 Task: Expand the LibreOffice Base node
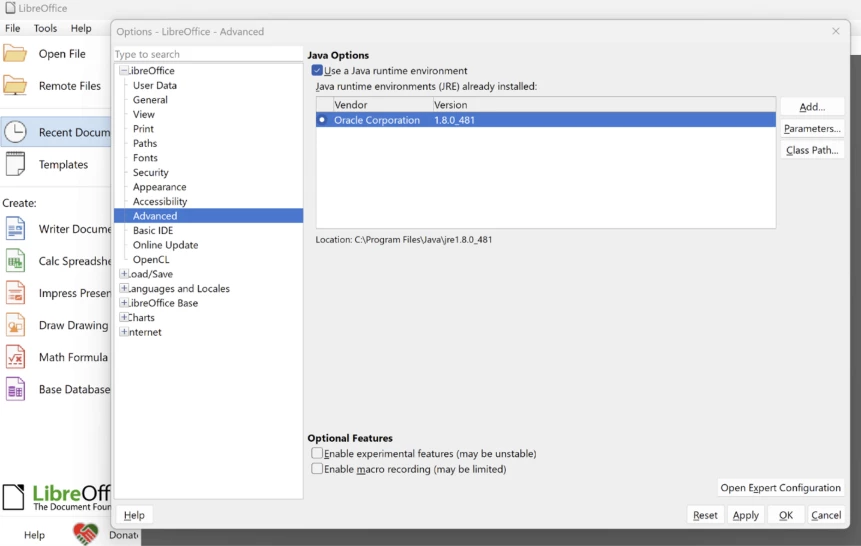tap(124, 303)
